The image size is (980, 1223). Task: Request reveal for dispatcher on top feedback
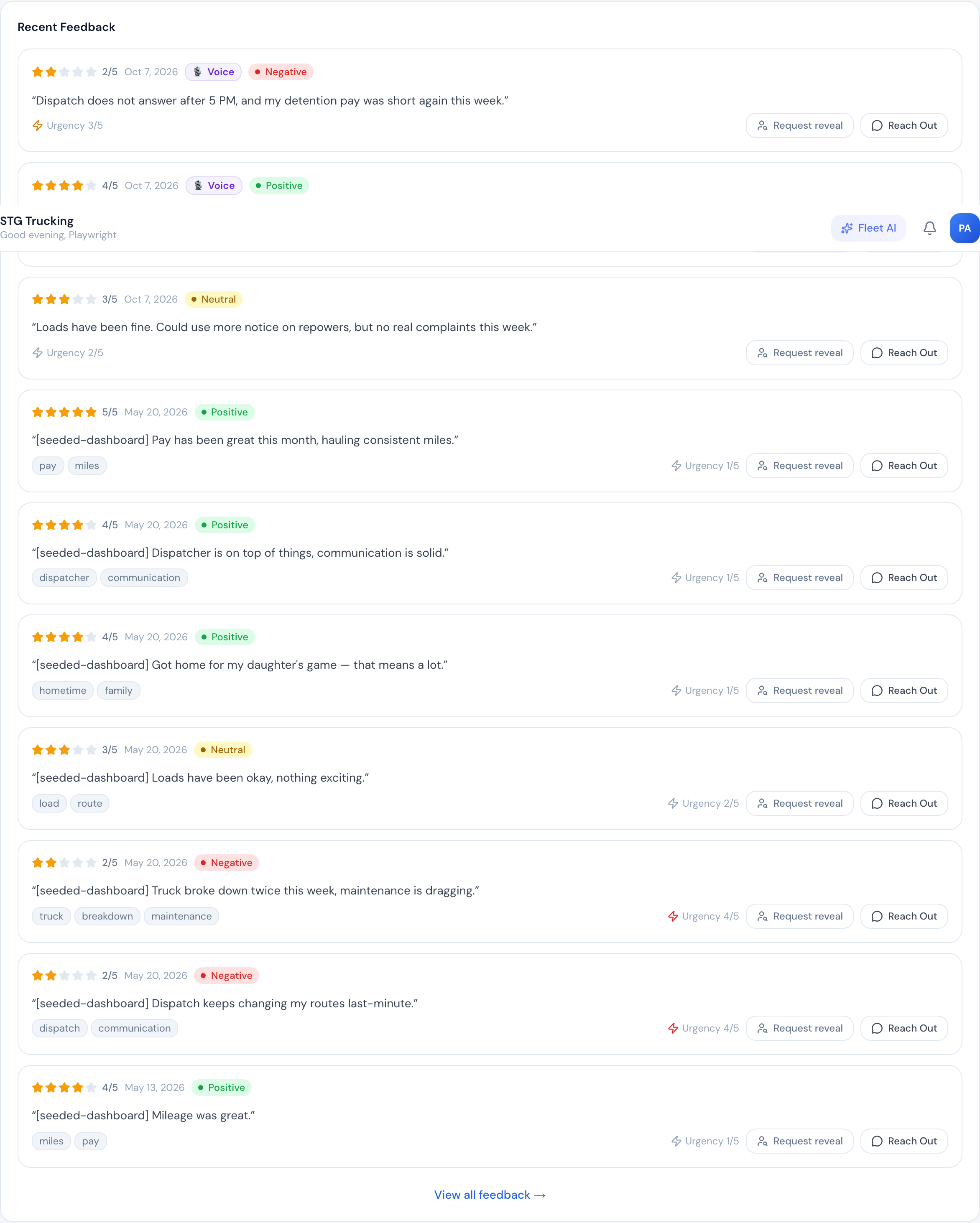[x=799, y=578]
